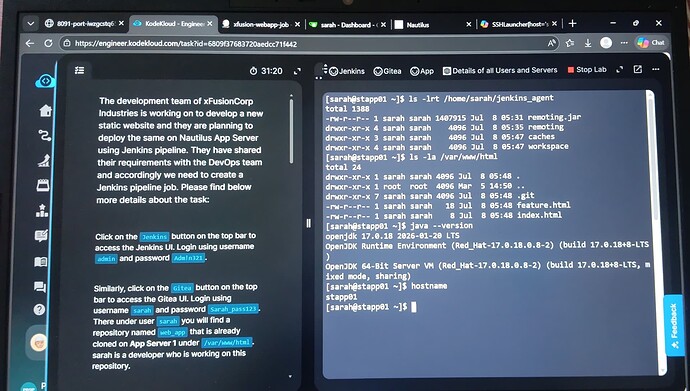Open terminal in new window icon
The image size is (690, 391).
[637, 69]
